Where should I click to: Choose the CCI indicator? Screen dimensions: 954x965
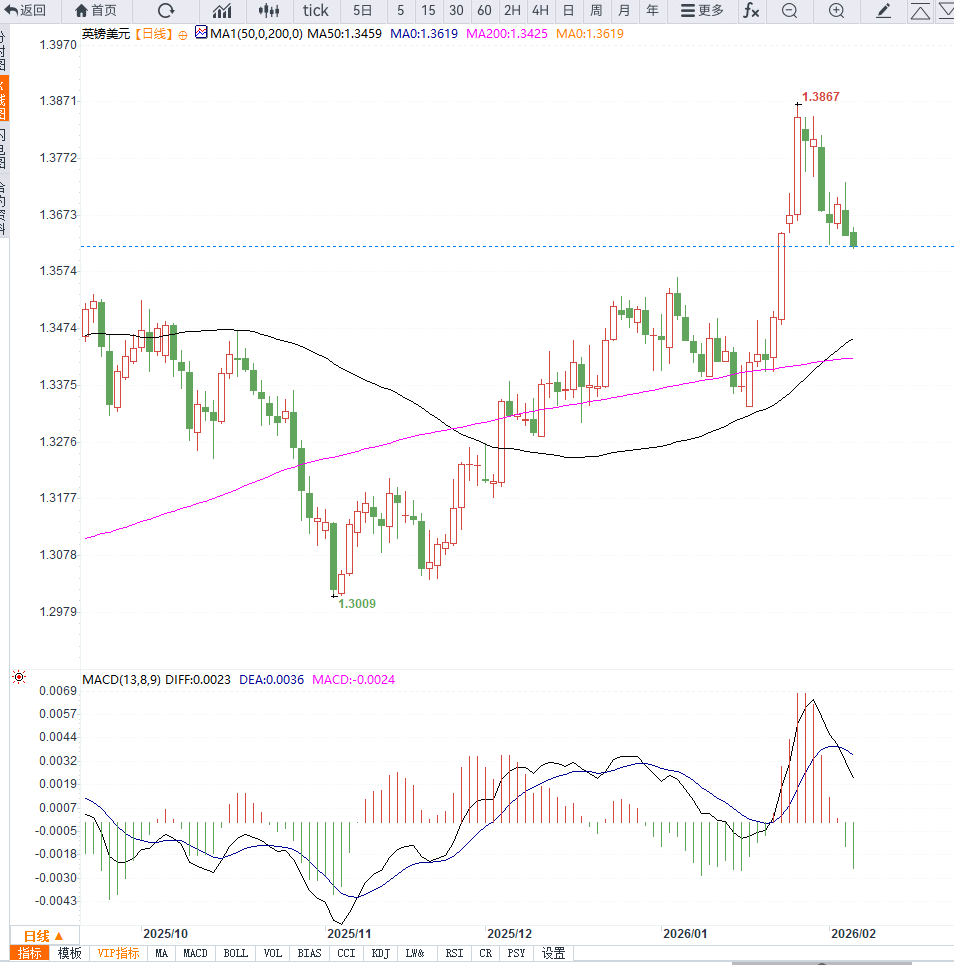[x=347, y=953]
